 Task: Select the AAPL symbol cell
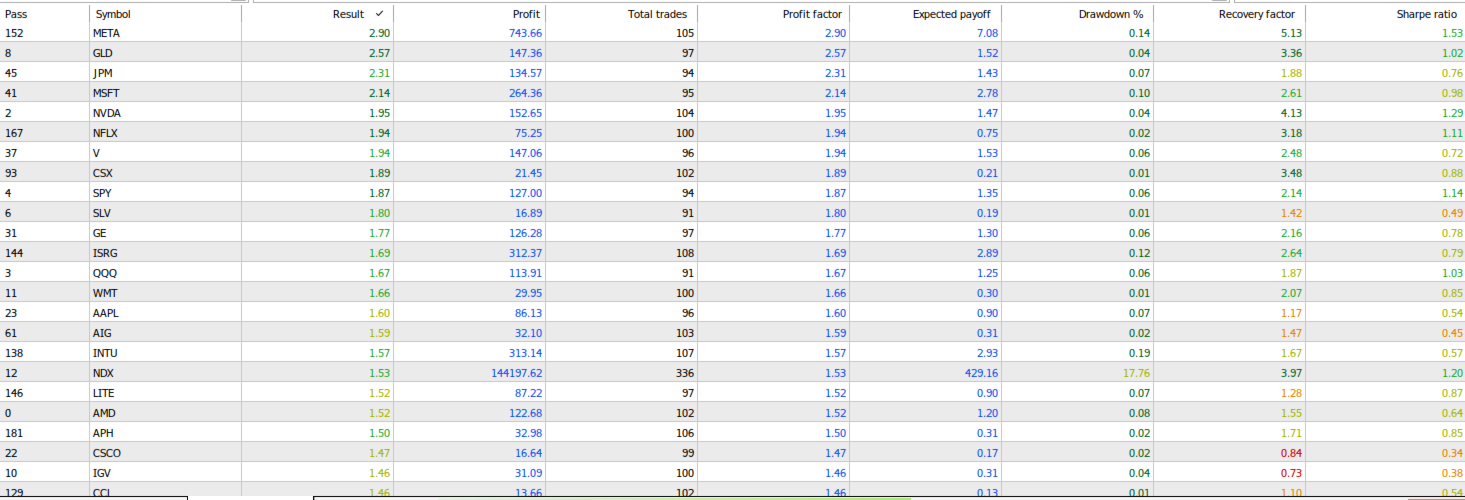(x=165, y=313)
